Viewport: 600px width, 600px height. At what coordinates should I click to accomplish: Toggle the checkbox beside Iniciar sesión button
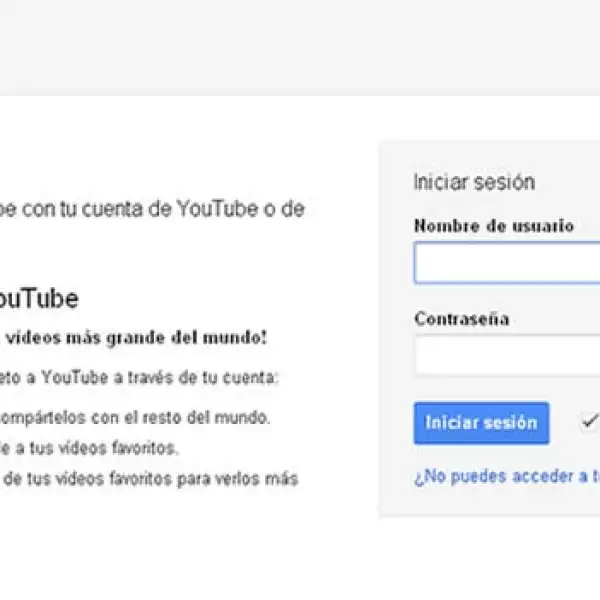(589, 421)
